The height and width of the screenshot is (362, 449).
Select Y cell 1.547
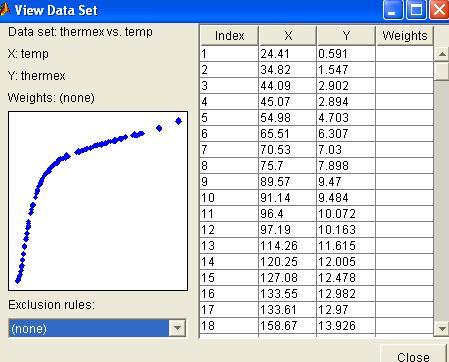pos(346,70)
